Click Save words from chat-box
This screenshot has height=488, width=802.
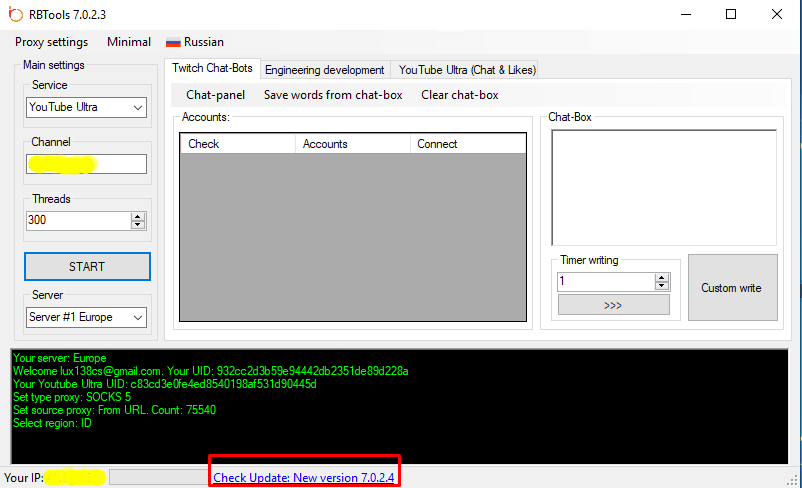click(x=333, y=95)
